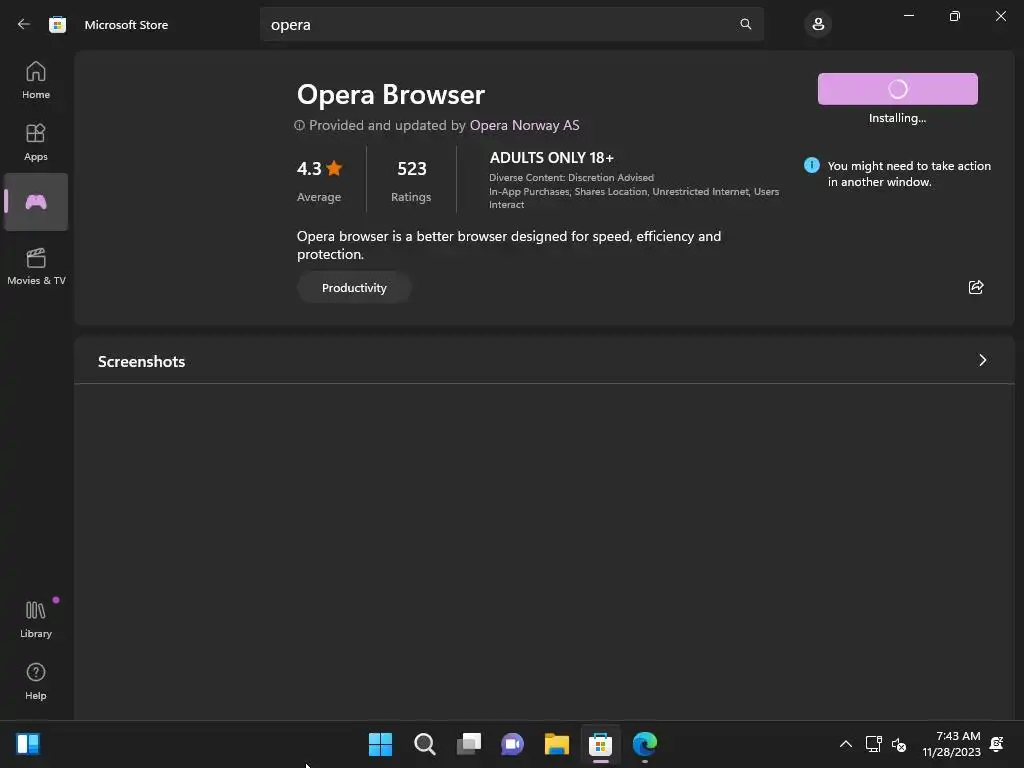Click the app description about speed
This screenshot has height=768, width=1024.
click(x=509, y=245)
